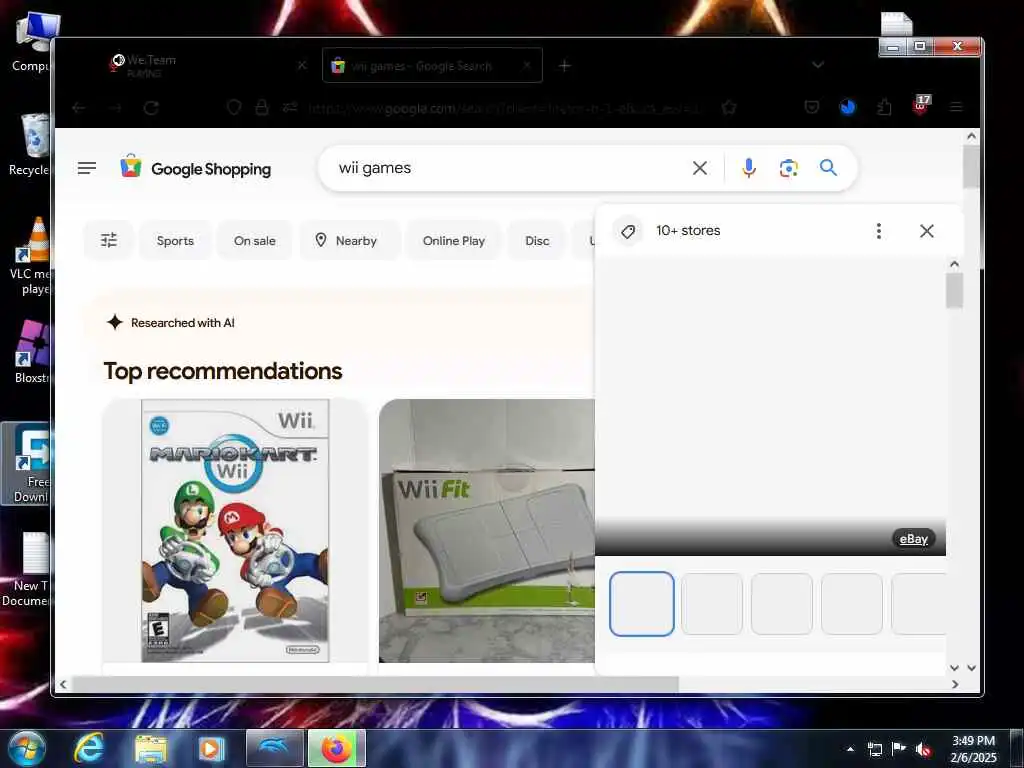
Task: Start voice search with the microphone
Action: pyautogui.click(x=749, y=168)
